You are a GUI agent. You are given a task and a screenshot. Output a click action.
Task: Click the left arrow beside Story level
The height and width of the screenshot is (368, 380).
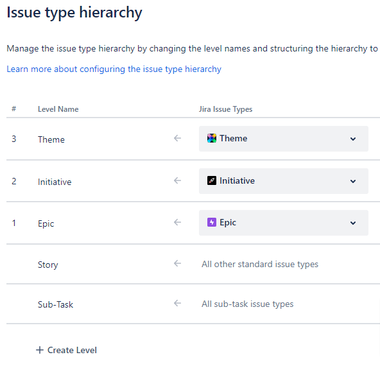177,264
